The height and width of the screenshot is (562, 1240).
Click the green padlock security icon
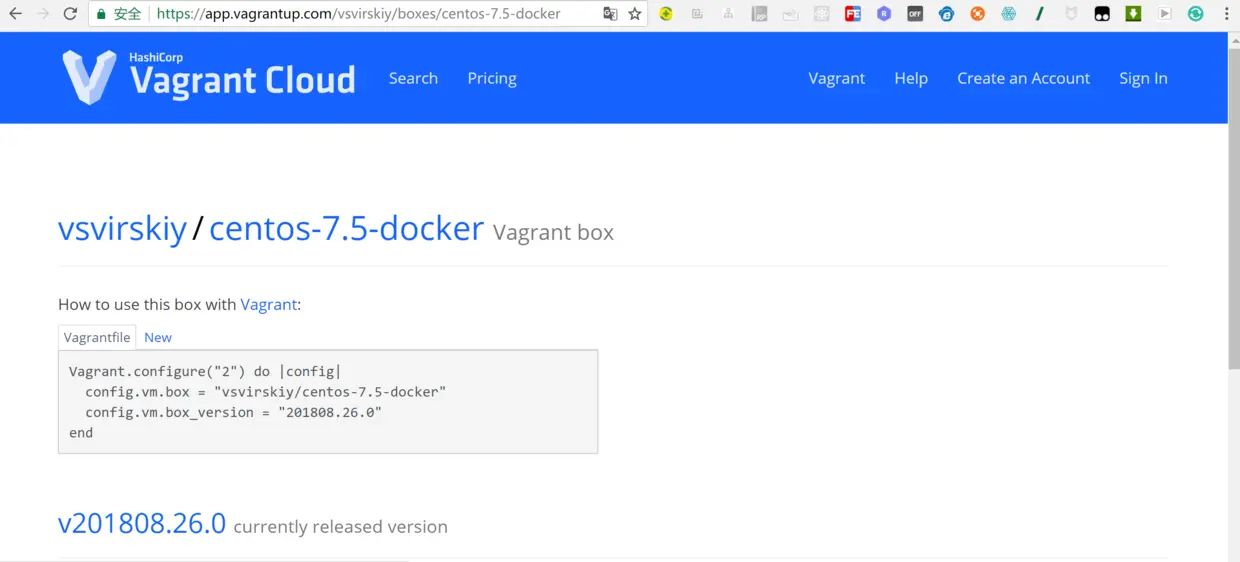click(x=101, y=14)
